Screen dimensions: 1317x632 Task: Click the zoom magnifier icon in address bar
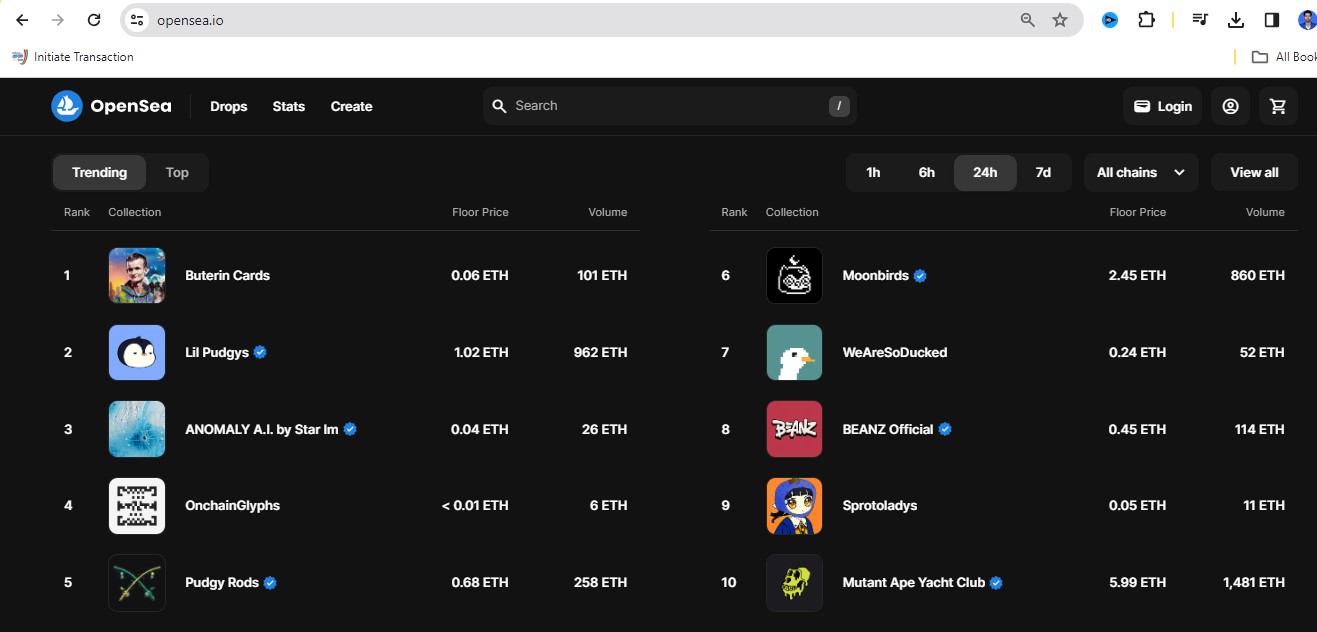(x=1028, y=20)
